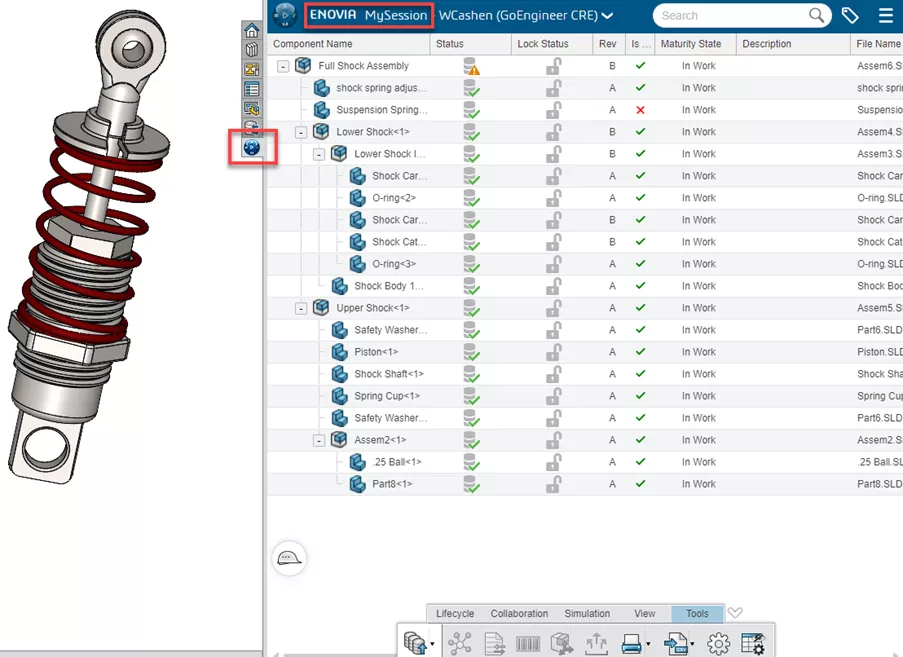903x657 pixels.
Task: Click the tag icon next to the search bar
Action: tap(851, 15)
